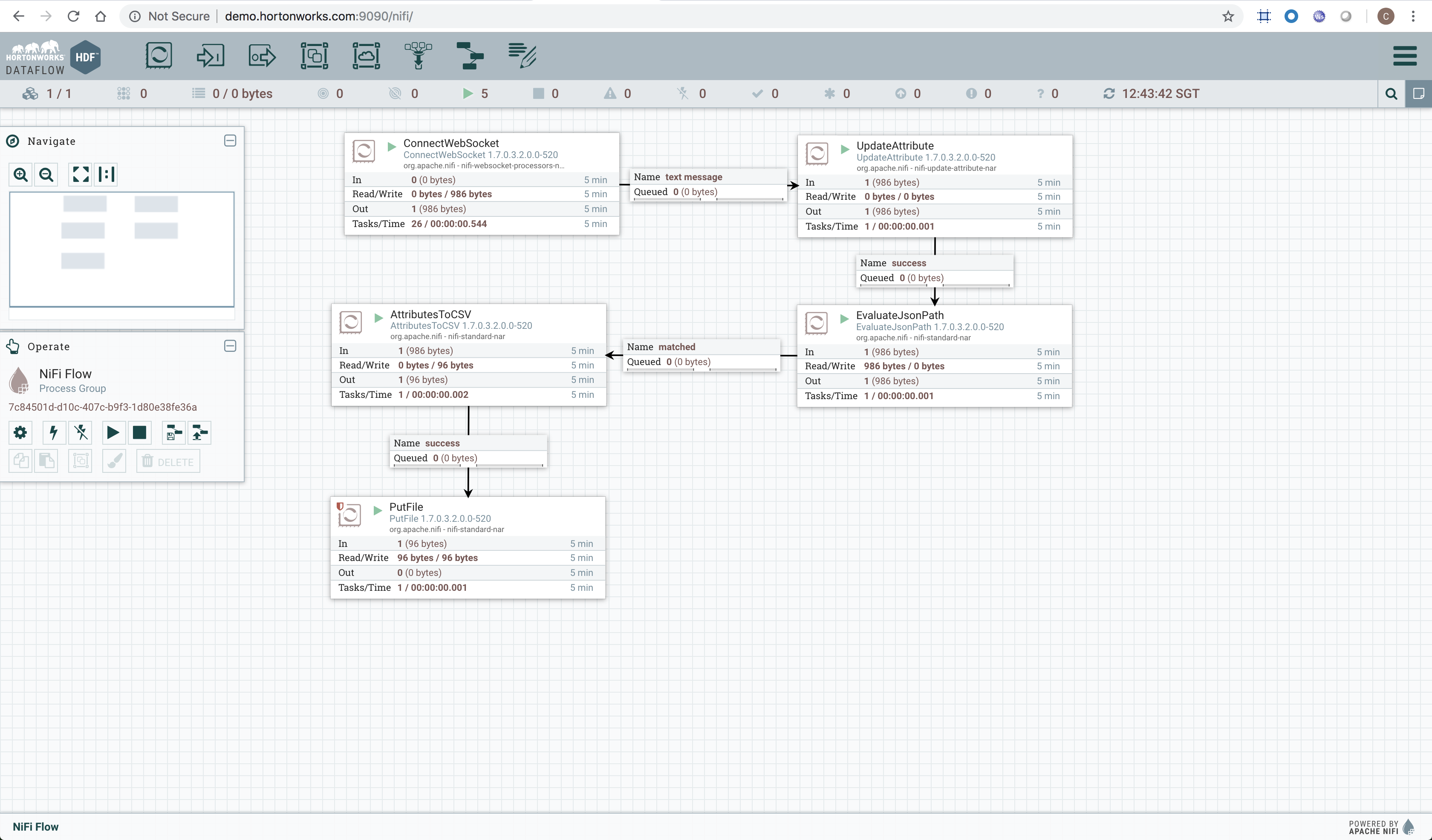Click the ConnectWebSocket processor icon
The image size is (1432, 840).
tap(364, 151)
